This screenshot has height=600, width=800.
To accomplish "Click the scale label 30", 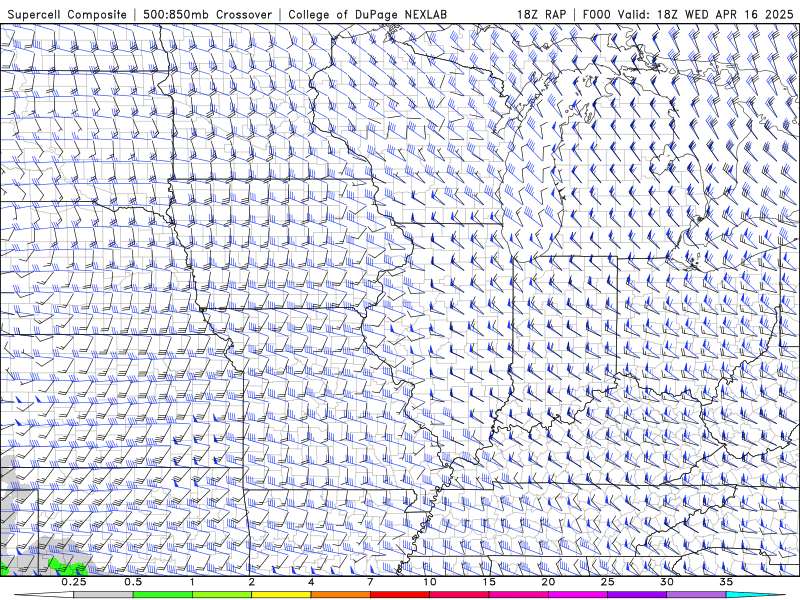I will pos(667,582).
